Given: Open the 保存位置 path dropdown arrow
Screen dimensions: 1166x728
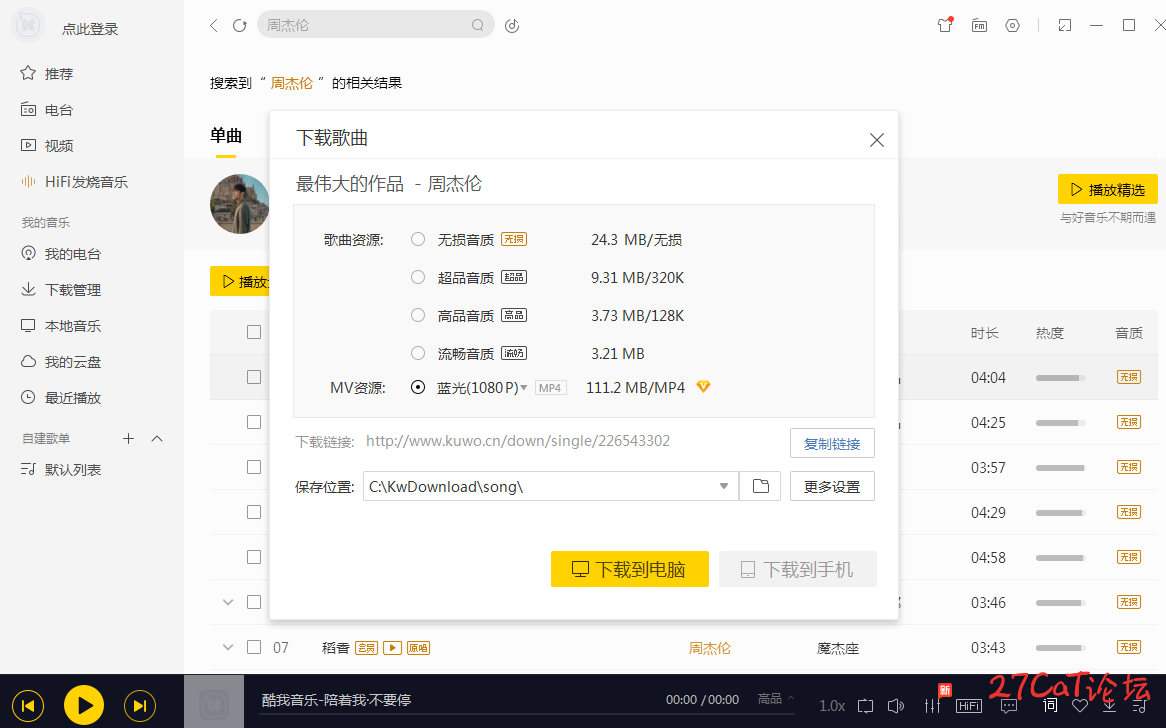Looking at the screenshot, I should (x=723, y=486).
